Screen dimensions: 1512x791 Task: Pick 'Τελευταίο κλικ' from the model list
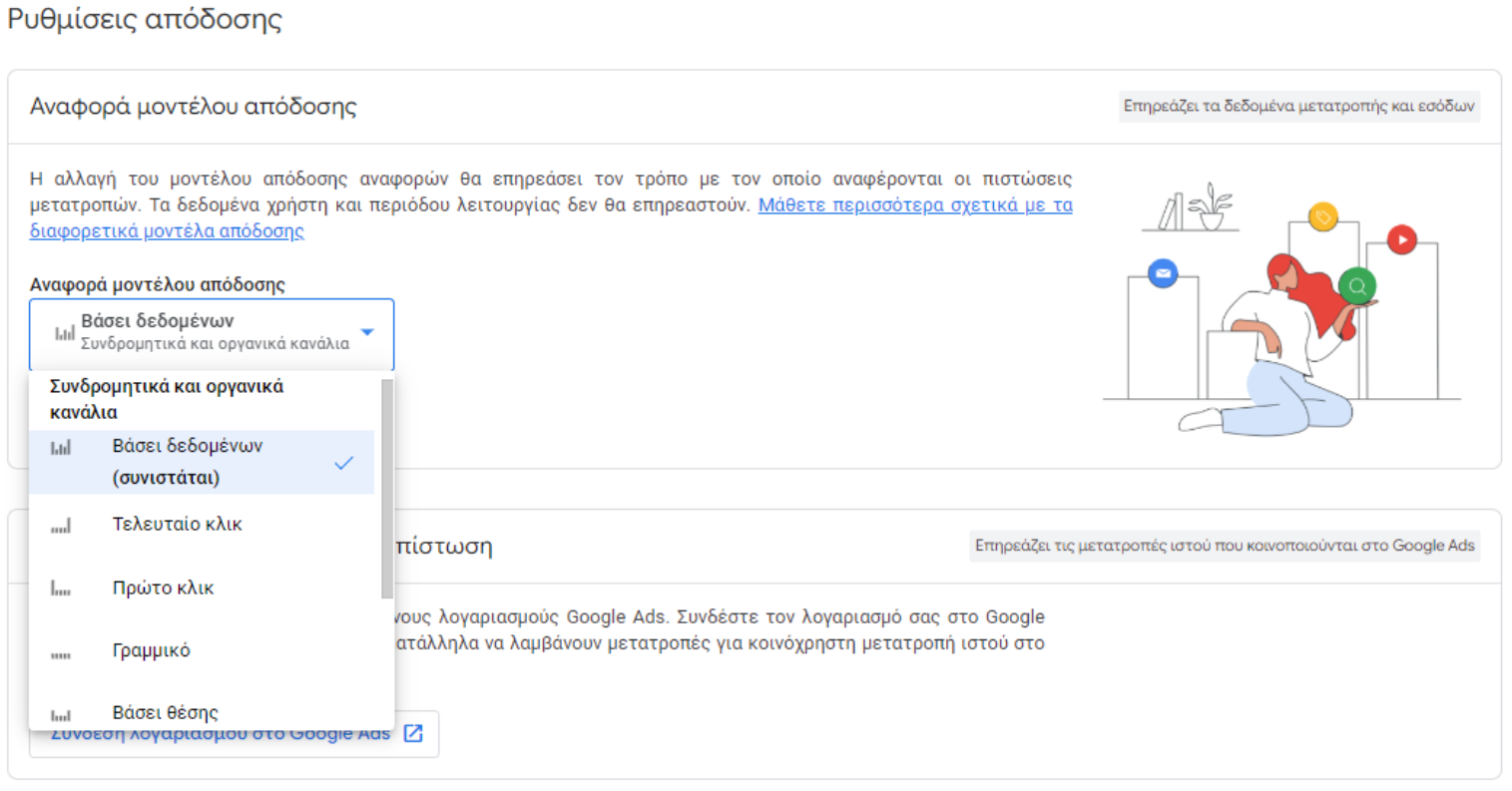point(177,525)
